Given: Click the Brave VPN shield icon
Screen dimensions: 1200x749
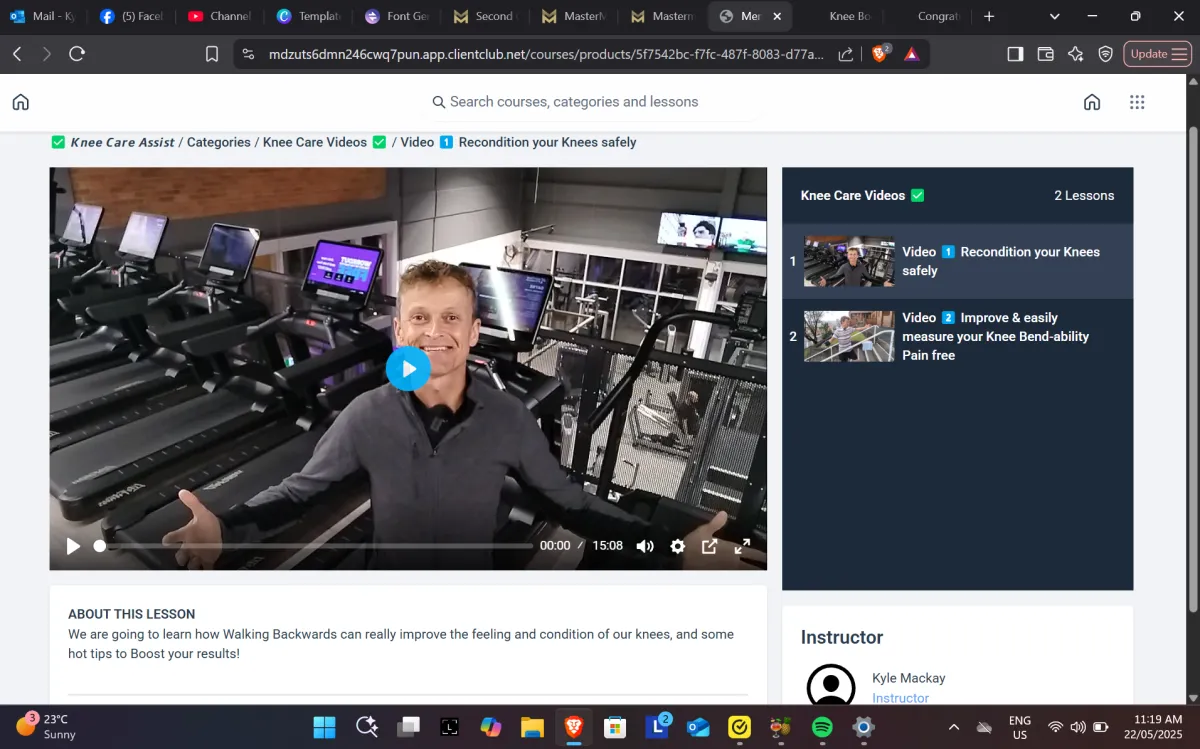Looking at the screenshot, I should pos(1105,54).
